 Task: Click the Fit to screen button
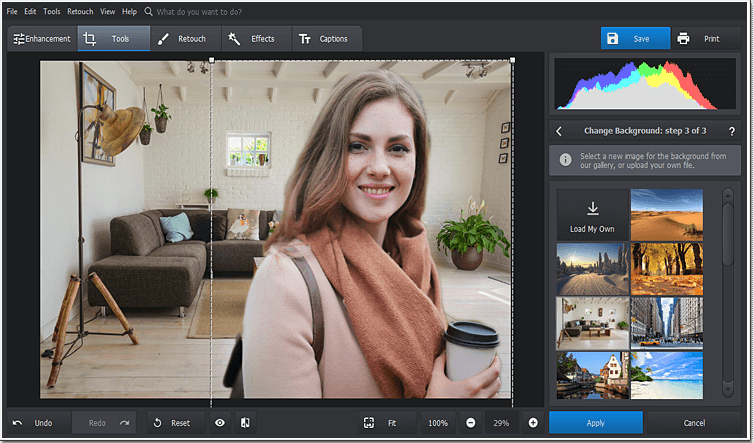point(388,423)
